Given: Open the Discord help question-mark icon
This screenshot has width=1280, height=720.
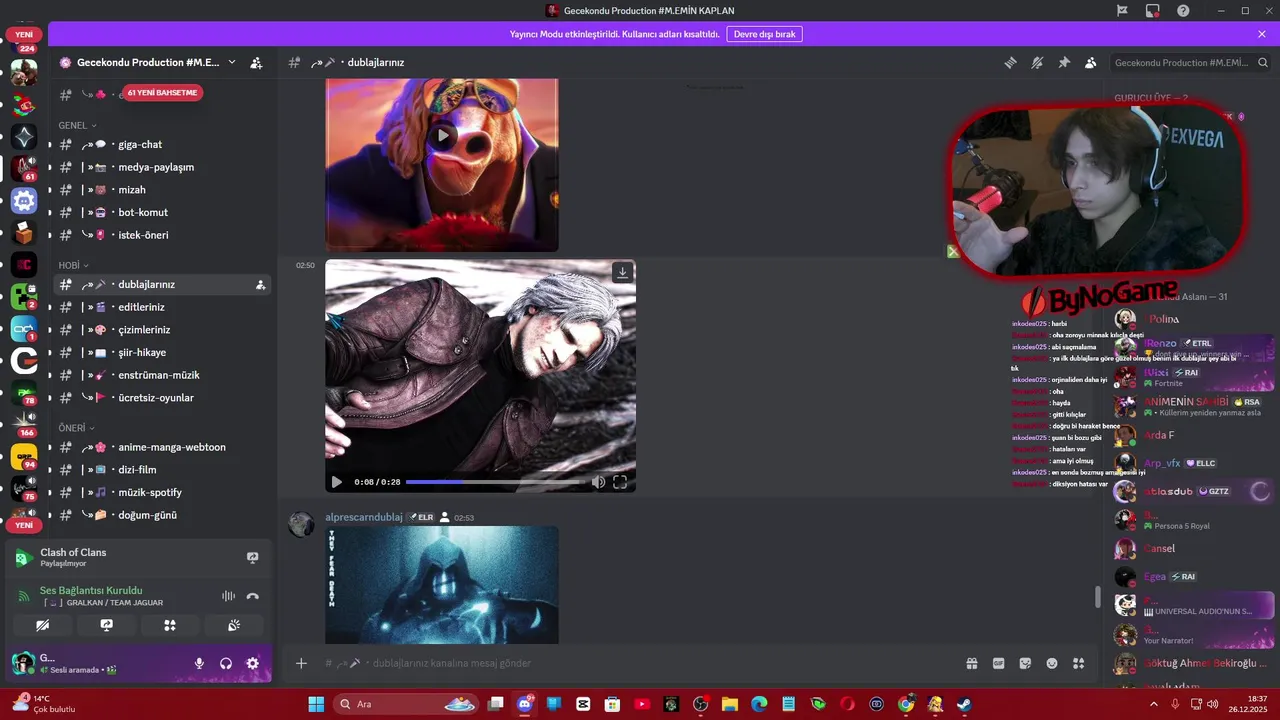Looking at the screenshot, I should point(1183,10).
